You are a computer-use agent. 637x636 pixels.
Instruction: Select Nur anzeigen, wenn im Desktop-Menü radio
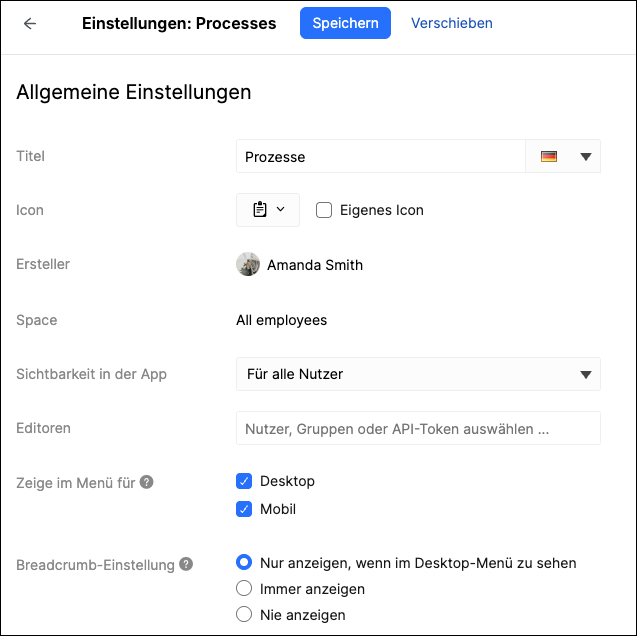coord(244,562)
